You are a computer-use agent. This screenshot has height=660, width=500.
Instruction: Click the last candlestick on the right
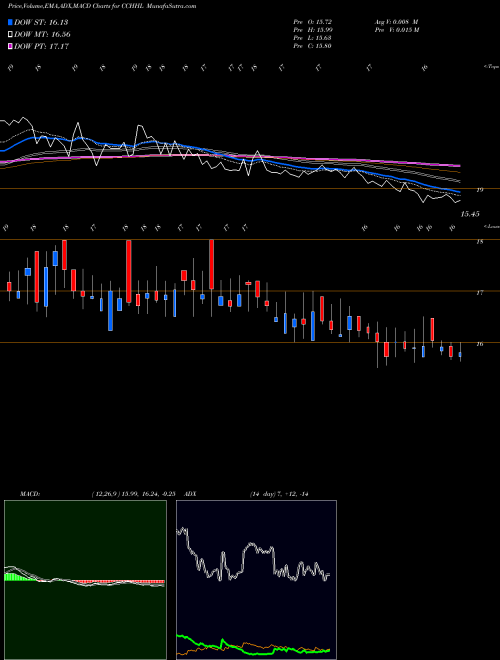coord(460,354)
